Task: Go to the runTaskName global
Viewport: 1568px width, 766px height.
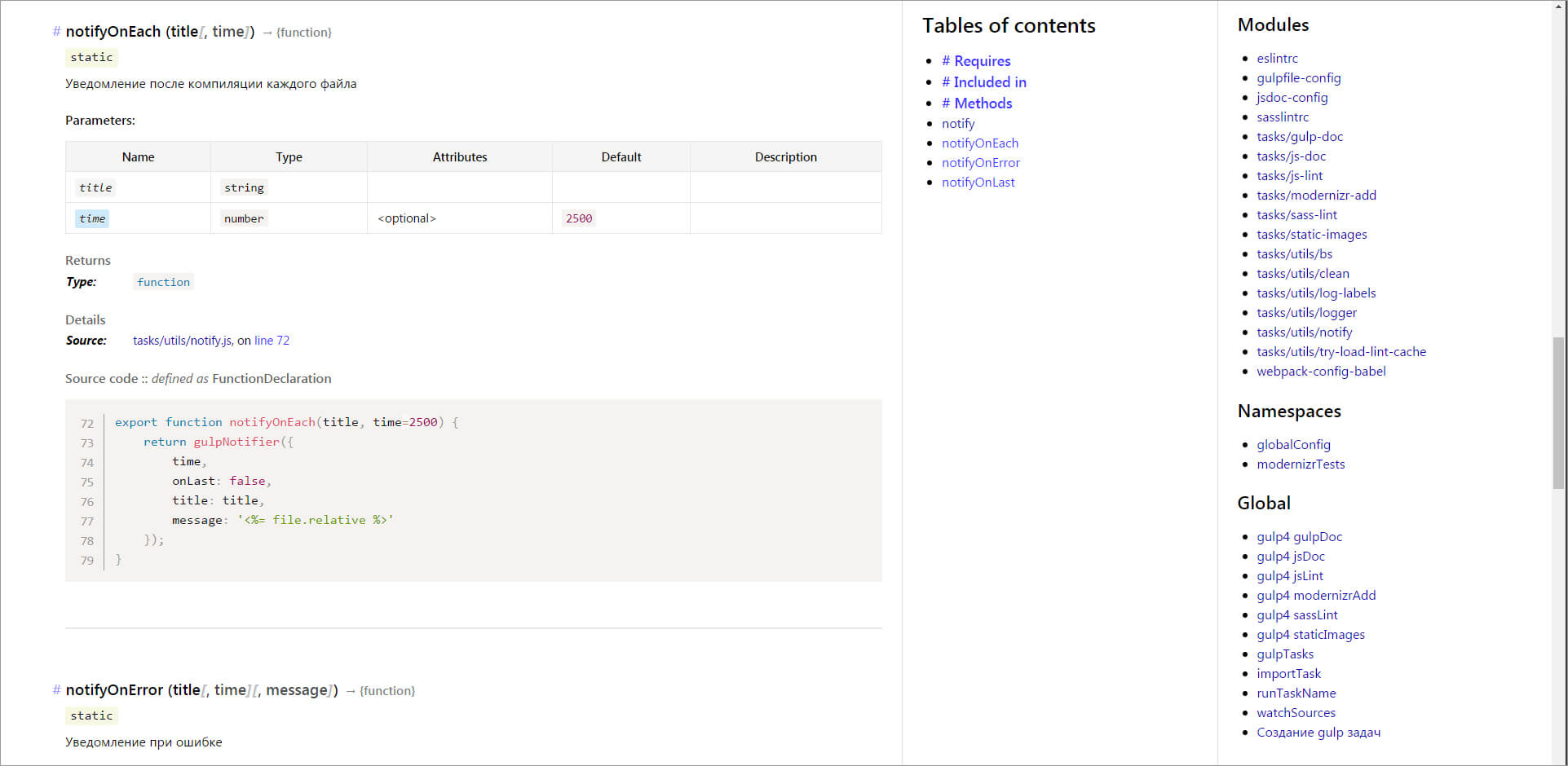Action: pyautogui.click(x=1296, y=693)
